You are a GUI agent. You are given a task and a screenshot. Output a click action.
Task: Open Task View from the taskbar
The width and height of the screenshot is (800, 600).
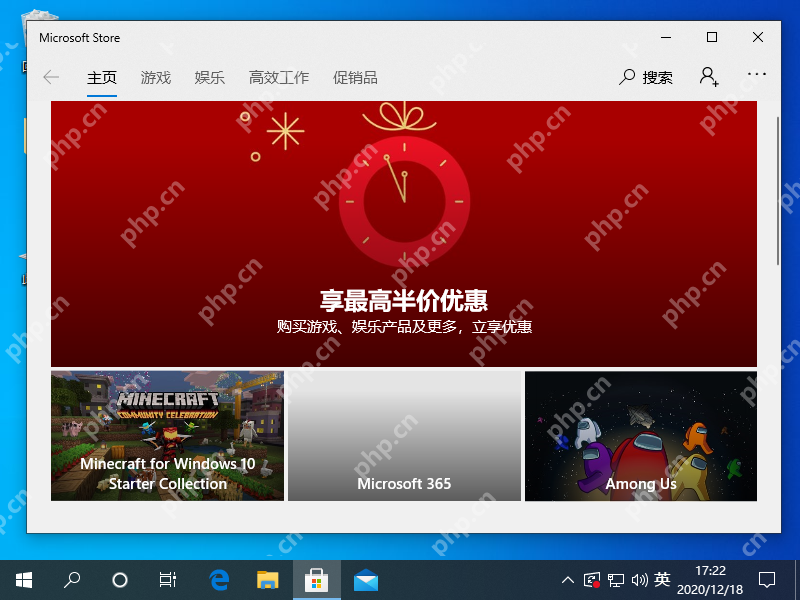(x=168, y=578)
